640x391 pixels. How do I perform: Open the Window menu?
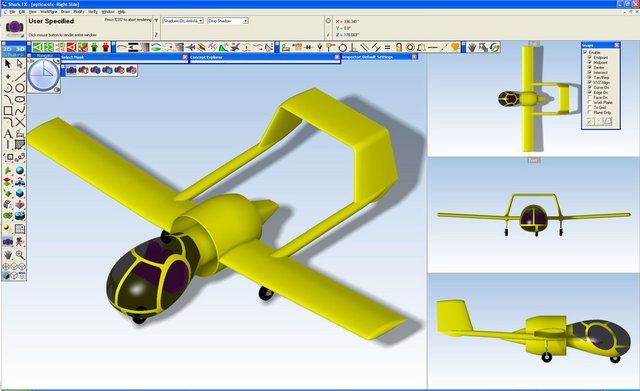108,12
